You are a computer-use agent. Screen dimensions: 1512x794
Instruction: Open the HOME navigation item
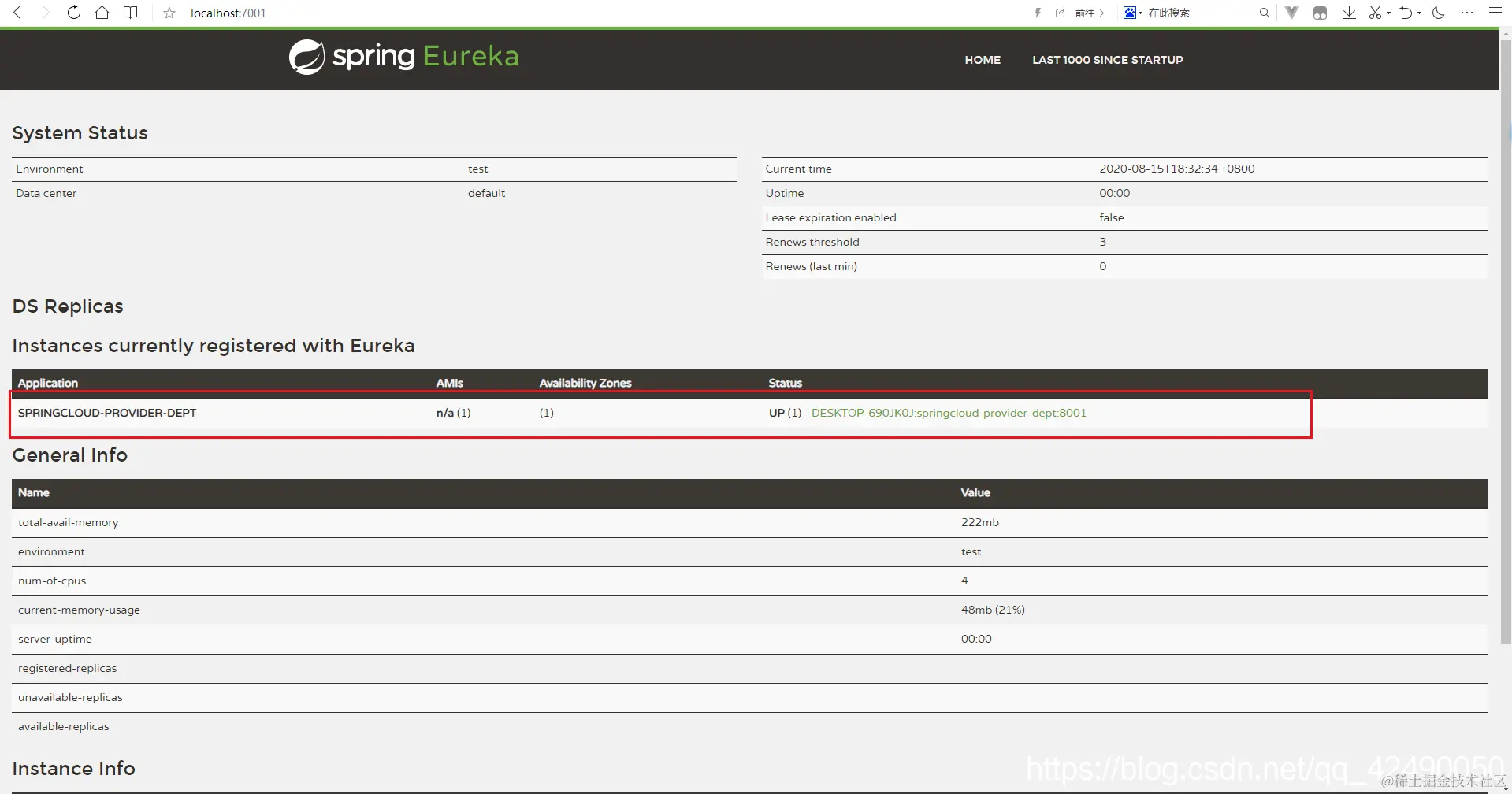(x=983, y=60)
